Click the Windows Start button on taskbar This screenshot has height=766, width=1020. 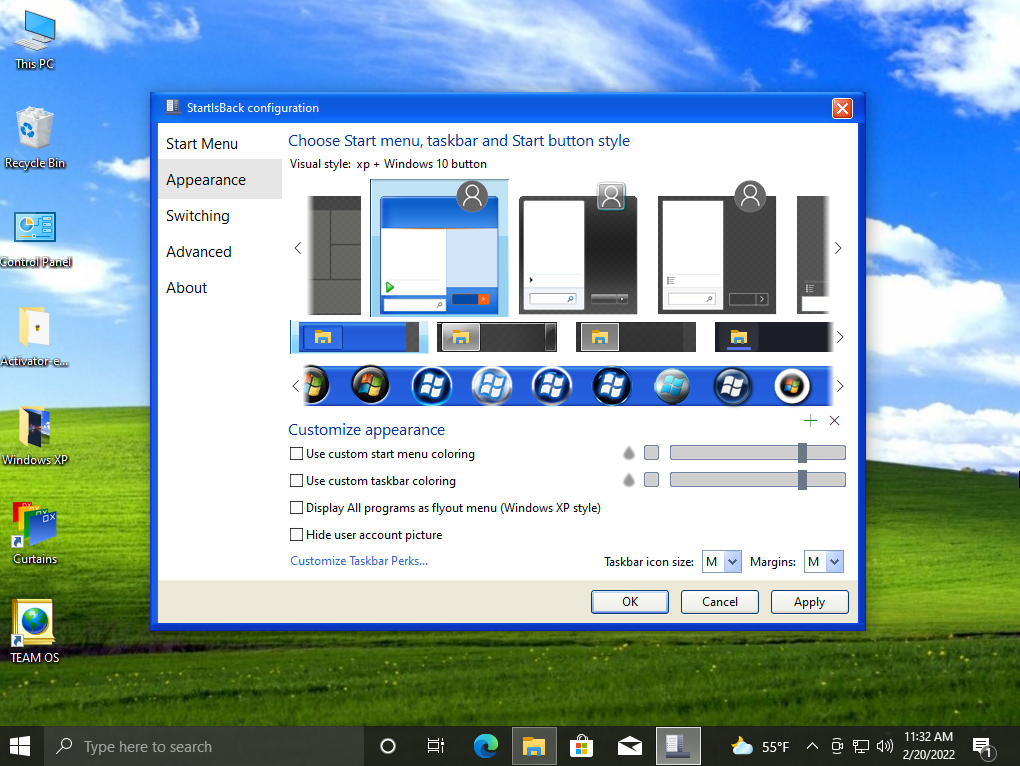(x=20, y=746)
